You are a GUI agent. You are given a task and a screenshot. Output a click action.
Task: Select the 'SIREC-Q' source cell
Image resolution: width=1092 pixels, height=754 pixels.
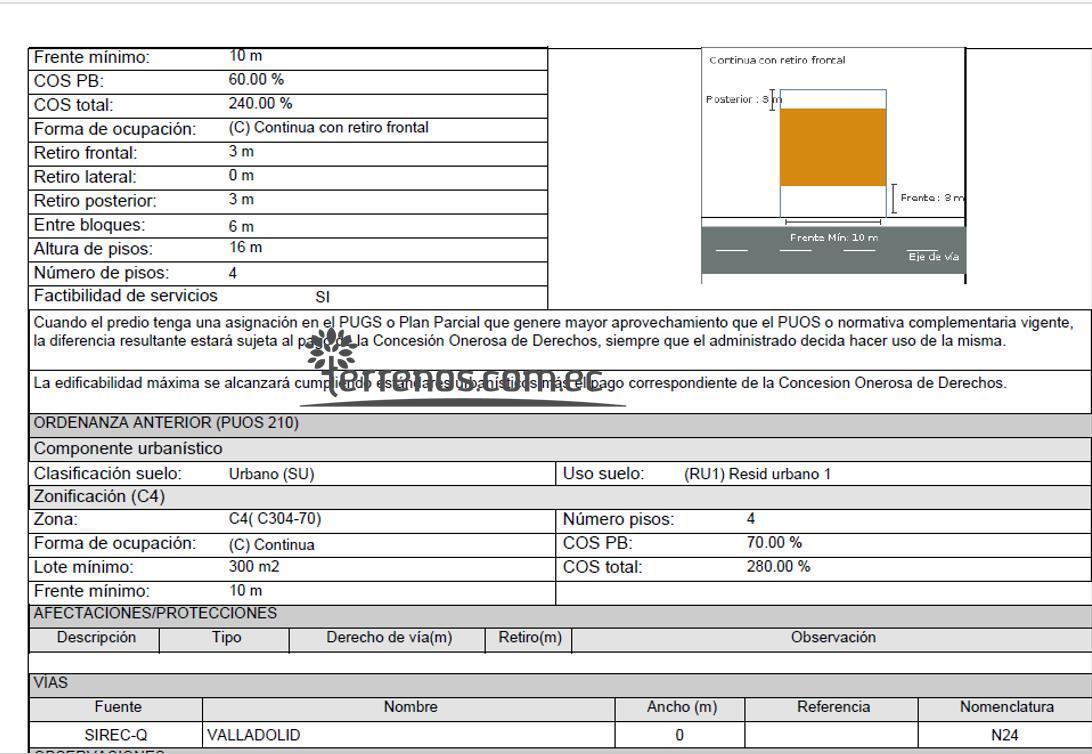point(116,735)
